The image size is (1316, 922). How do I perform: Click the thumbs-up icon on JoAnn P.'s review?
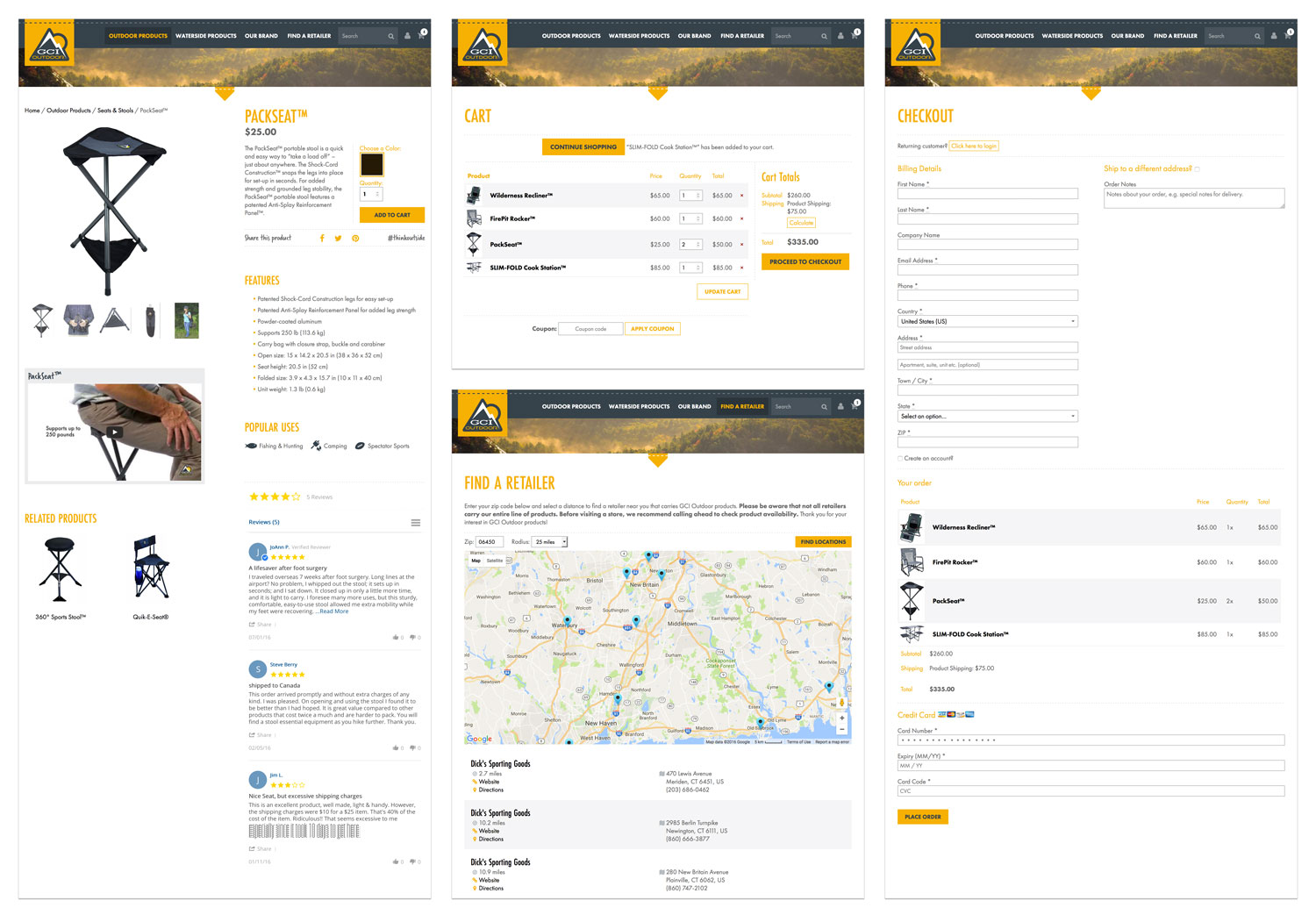(396, 638)
